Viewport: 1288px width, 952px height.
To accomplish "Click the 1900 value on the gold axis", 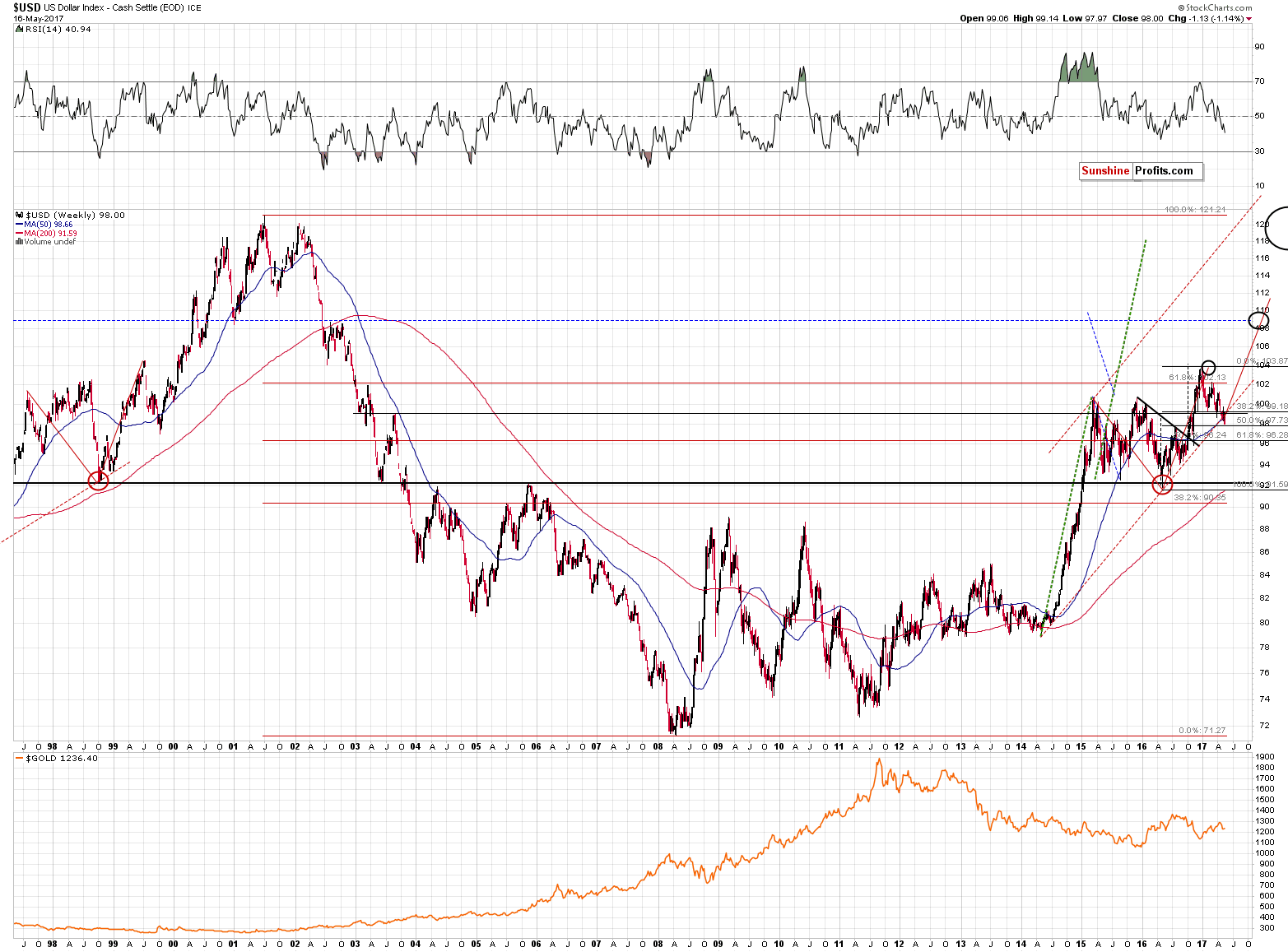I will click(1265, 756).
